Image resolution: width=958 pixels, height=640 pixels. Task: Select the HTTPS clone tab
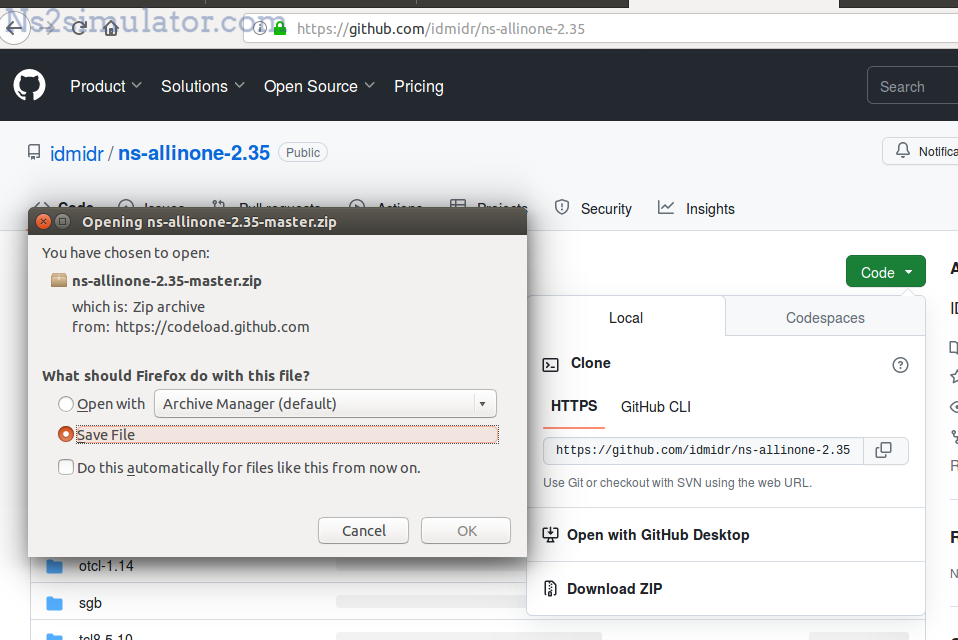[x=574, y=407]
